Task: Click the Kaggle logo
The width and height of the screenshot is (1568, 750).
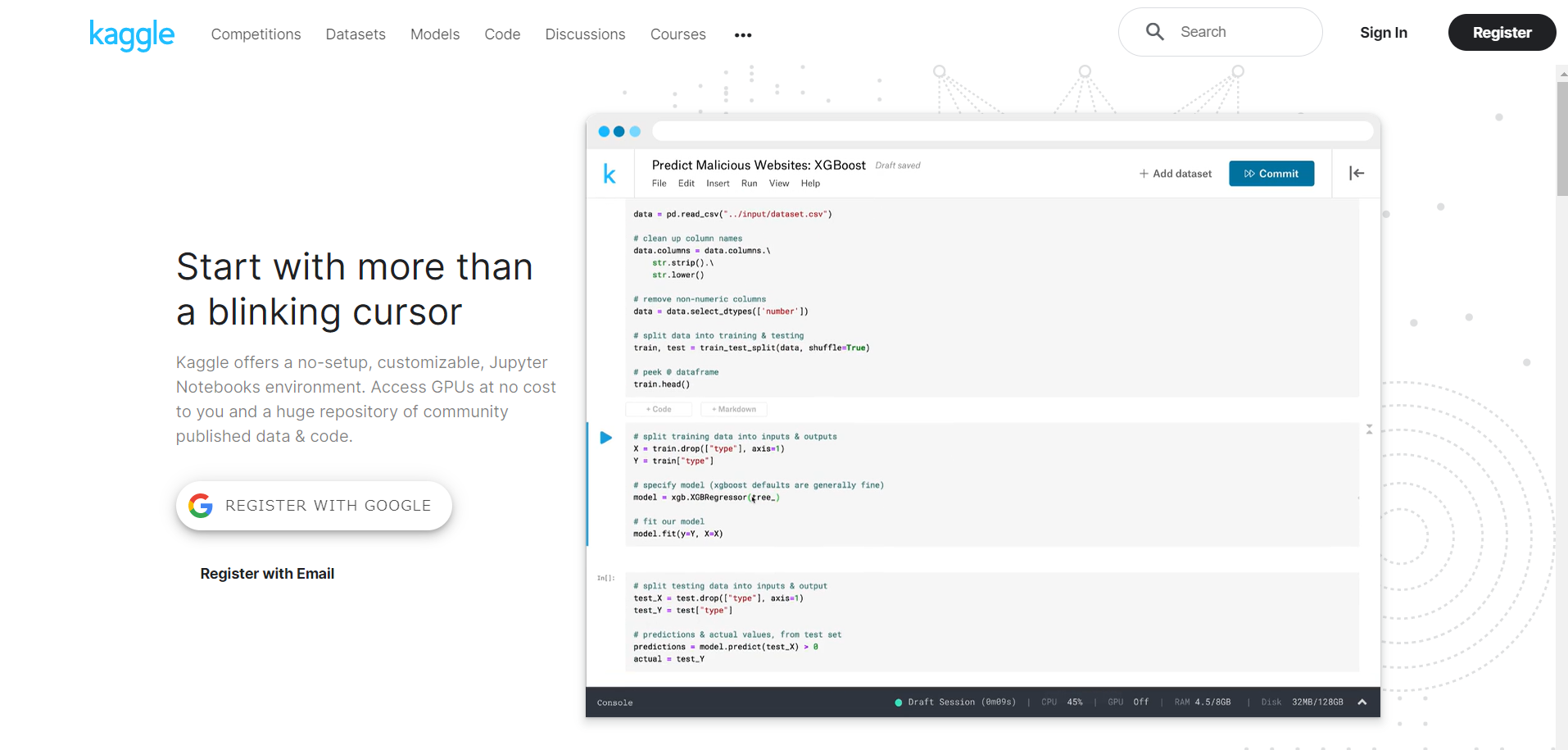Action: [x=132, y=34]
